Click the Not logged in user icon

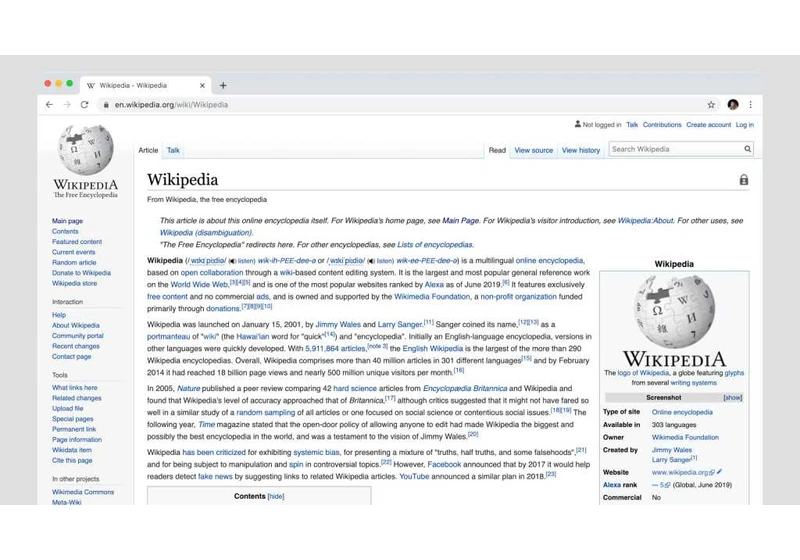click(578, 124)
